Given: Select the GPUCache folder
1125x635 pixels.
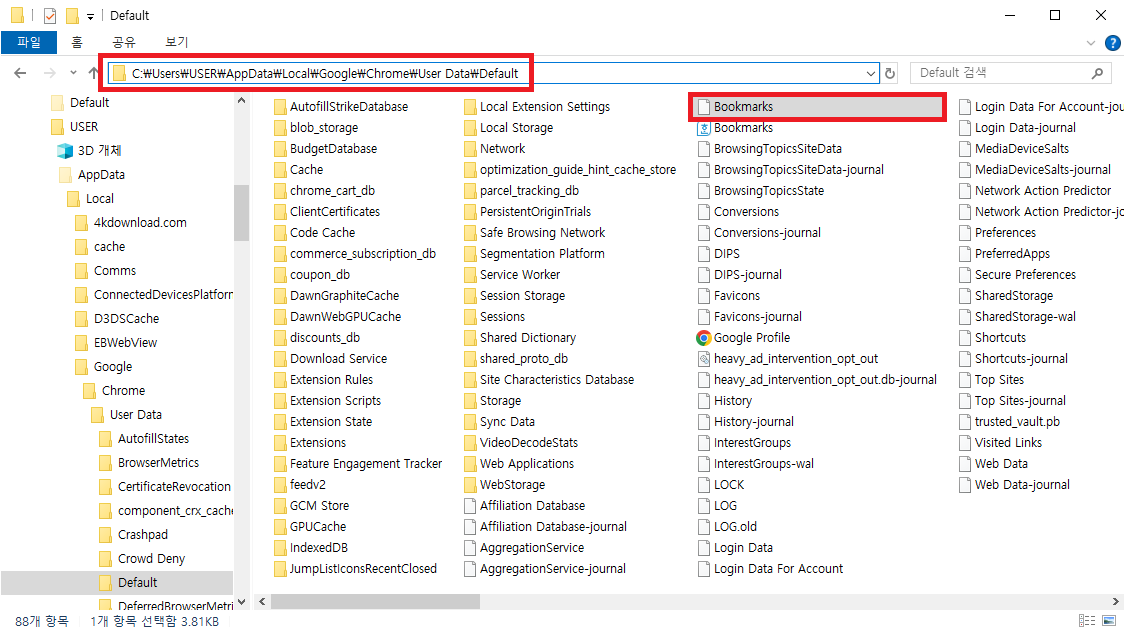Looking at the screenshot, I should coord(318,527).
